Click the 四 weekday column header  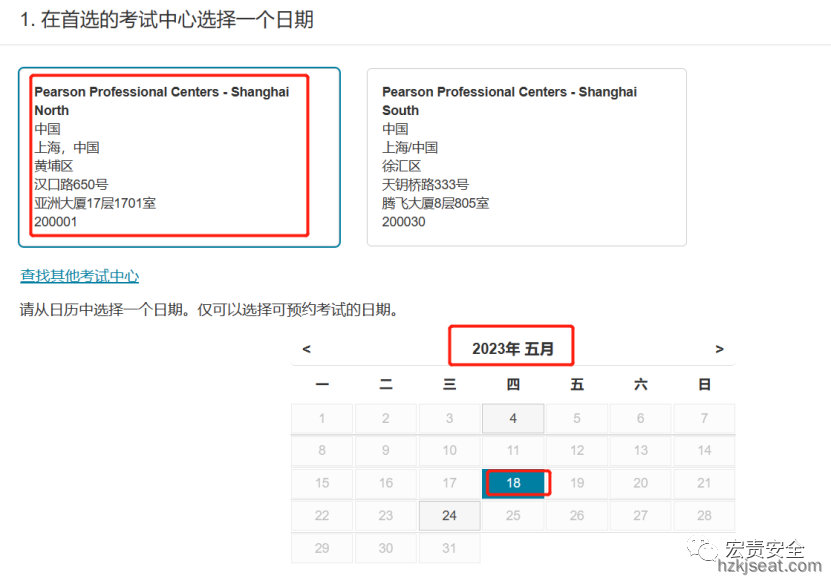point(513,384)
